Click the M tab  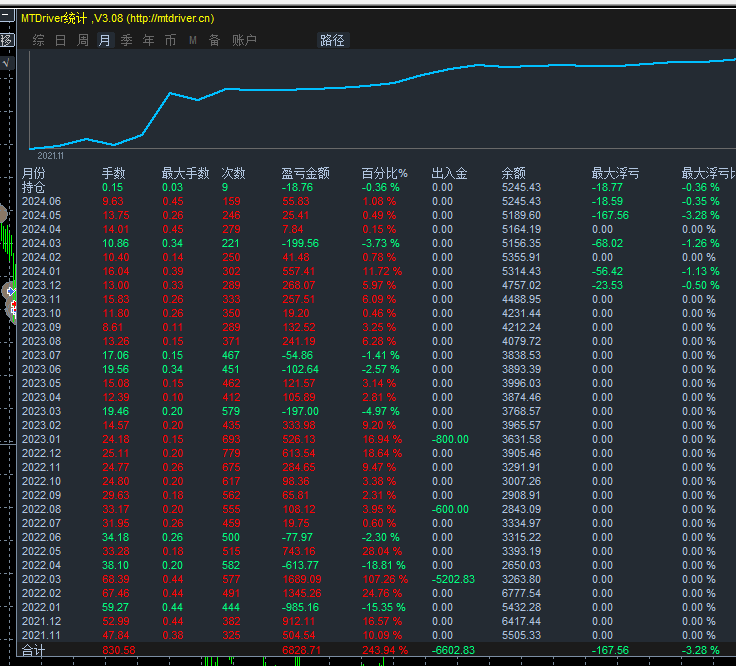(192, 40)
